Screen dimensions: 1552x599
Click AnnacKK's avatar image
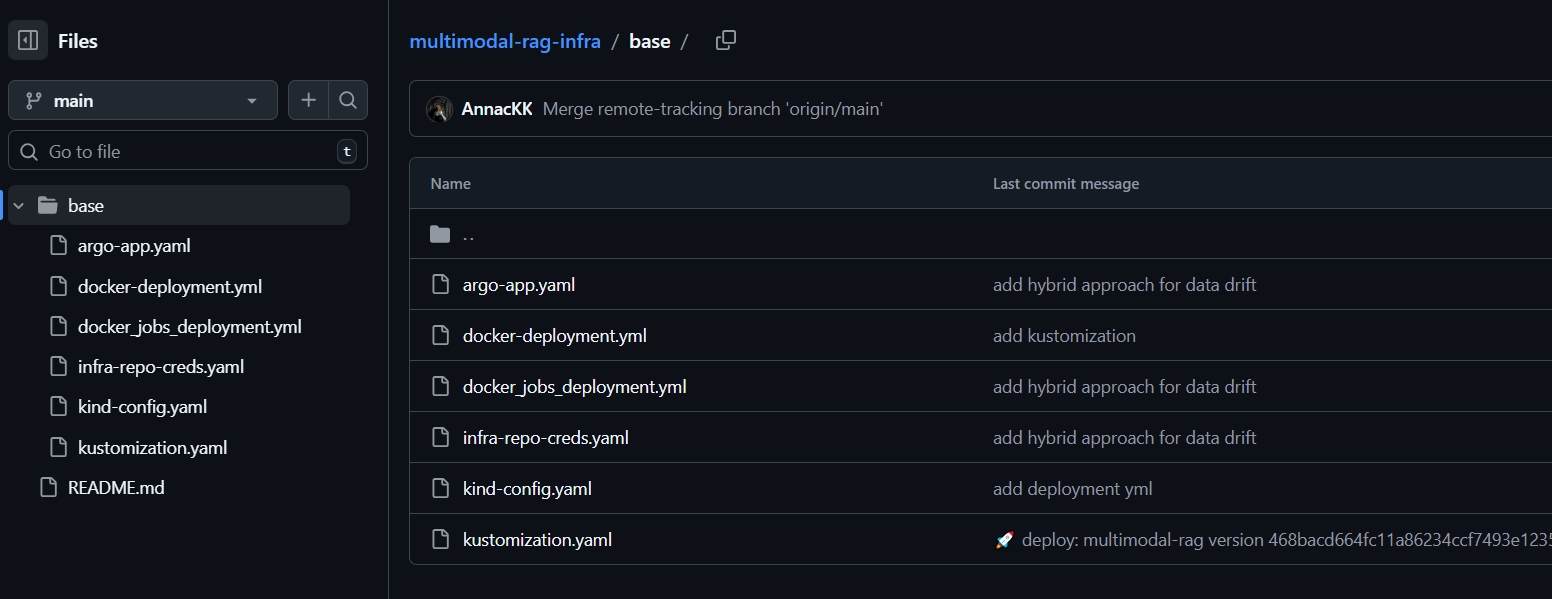click(439, 109)
